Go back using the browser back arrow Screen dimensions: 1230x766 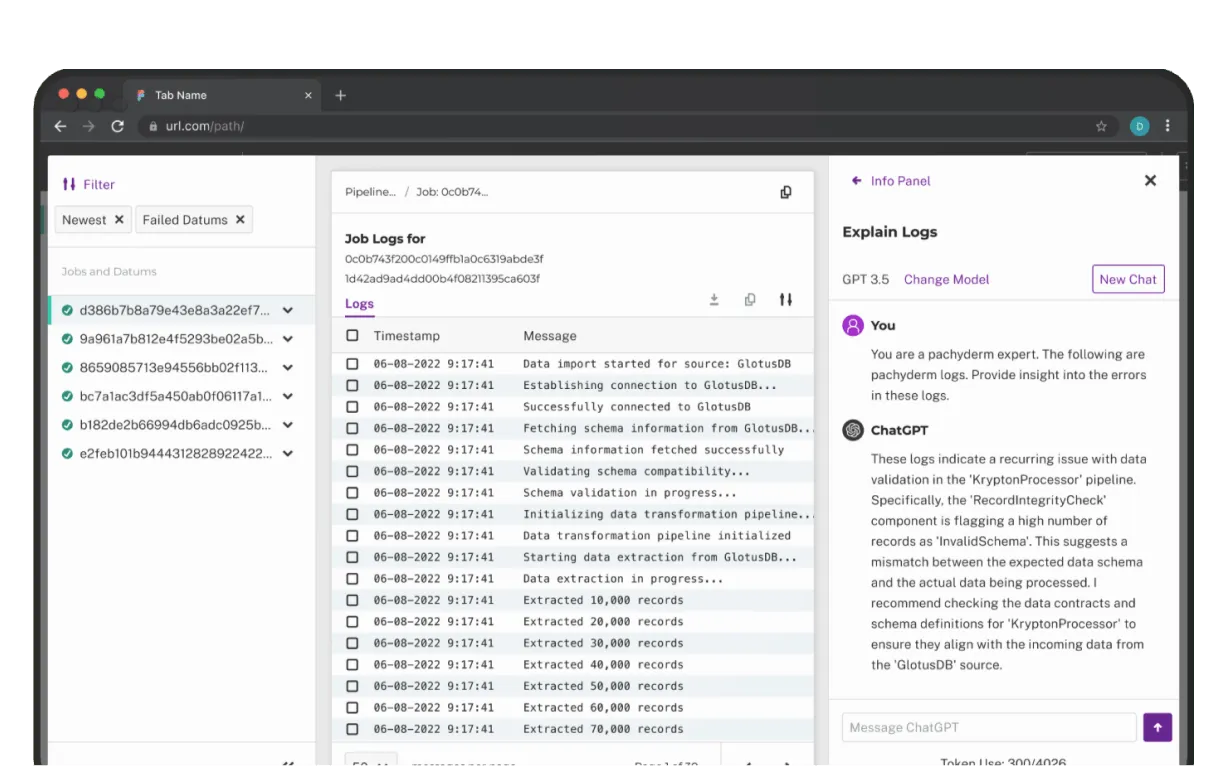[x=60, y=126]
